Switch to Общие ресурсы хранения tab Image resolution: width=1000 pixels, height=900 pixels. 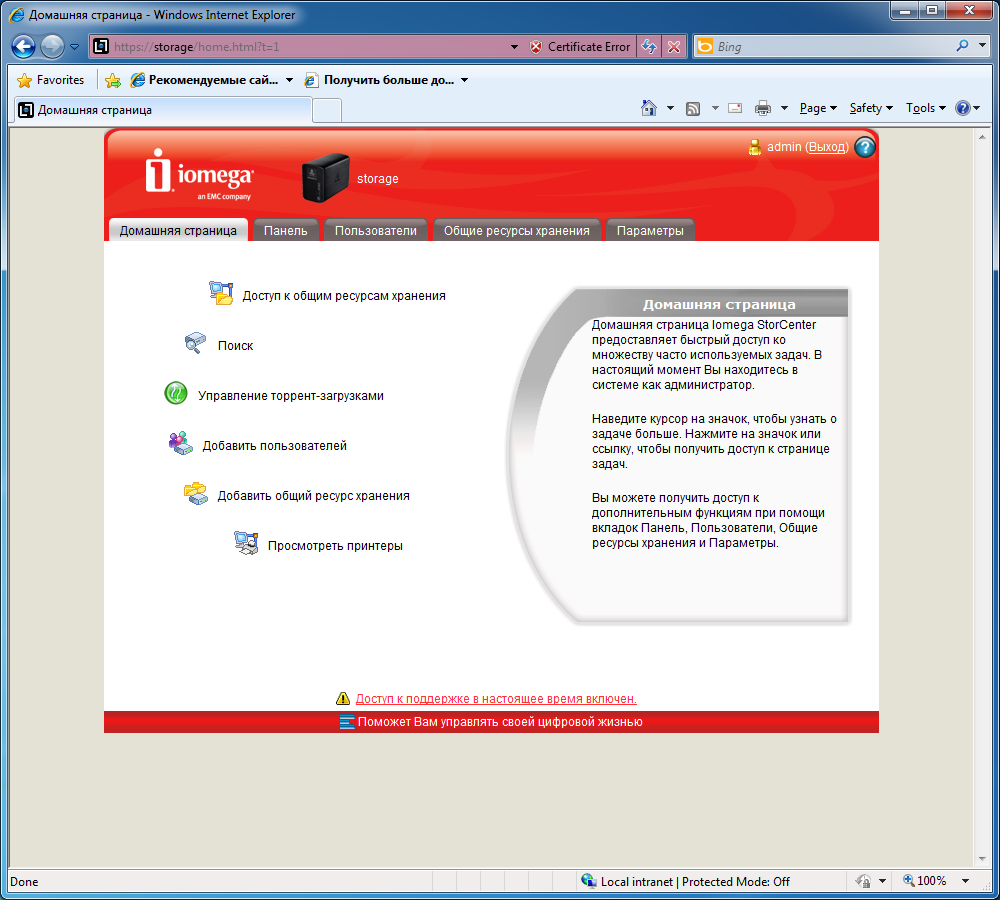coord(517,231)
